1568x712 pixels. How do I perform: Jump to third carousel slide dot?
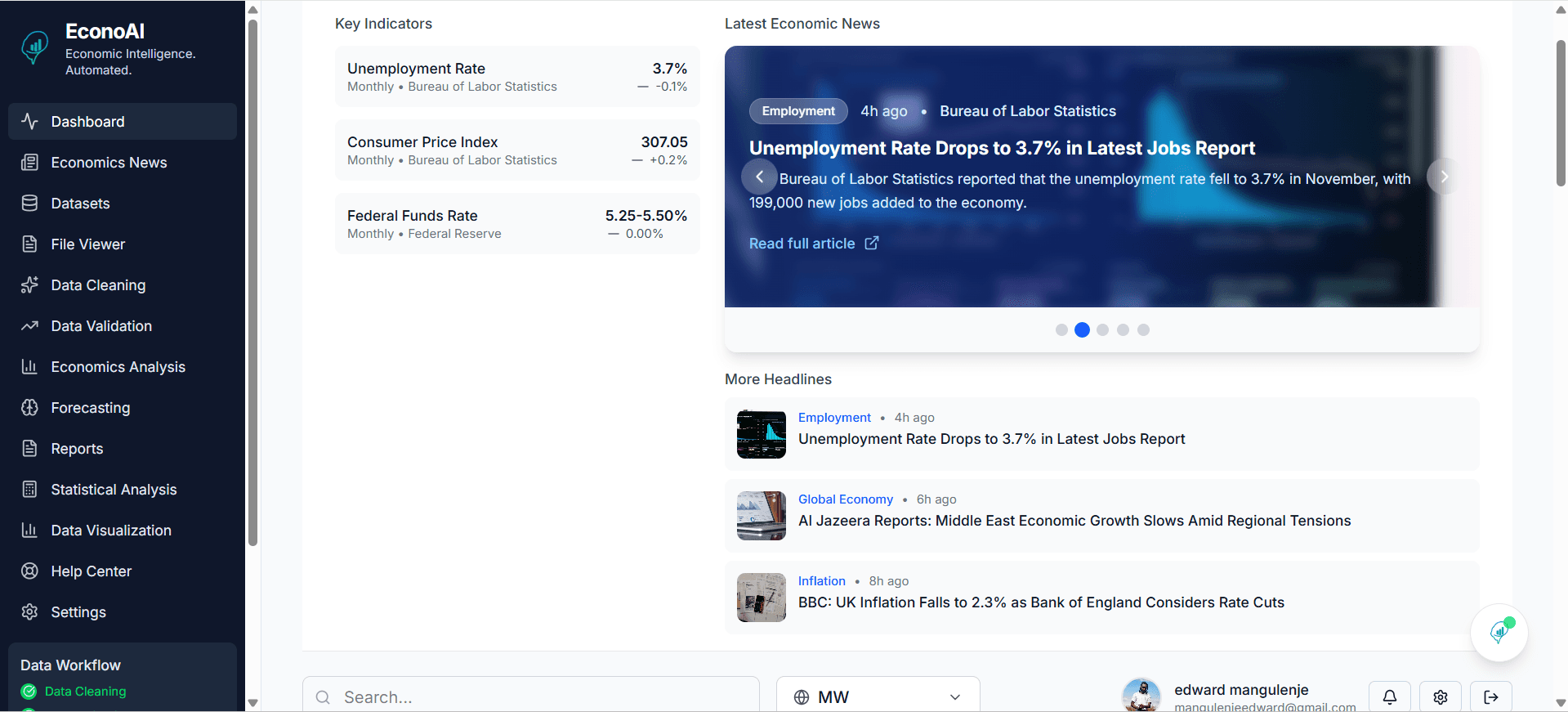(1102, 329)
